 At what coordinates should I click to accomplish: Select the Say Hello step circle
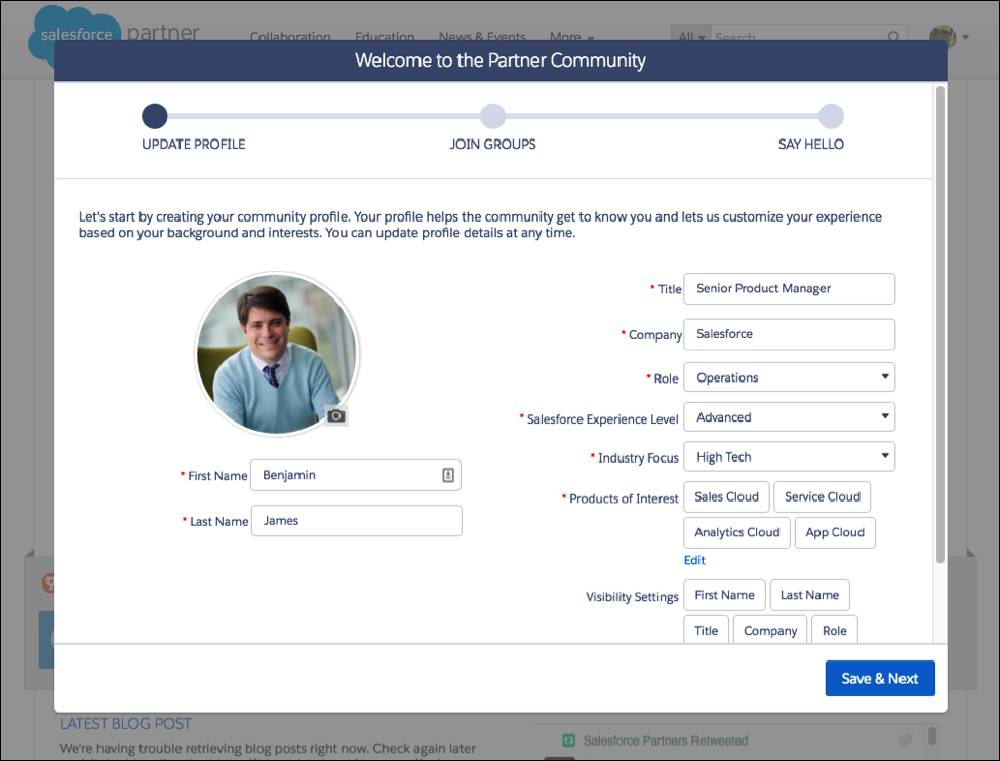click(831, 116)
